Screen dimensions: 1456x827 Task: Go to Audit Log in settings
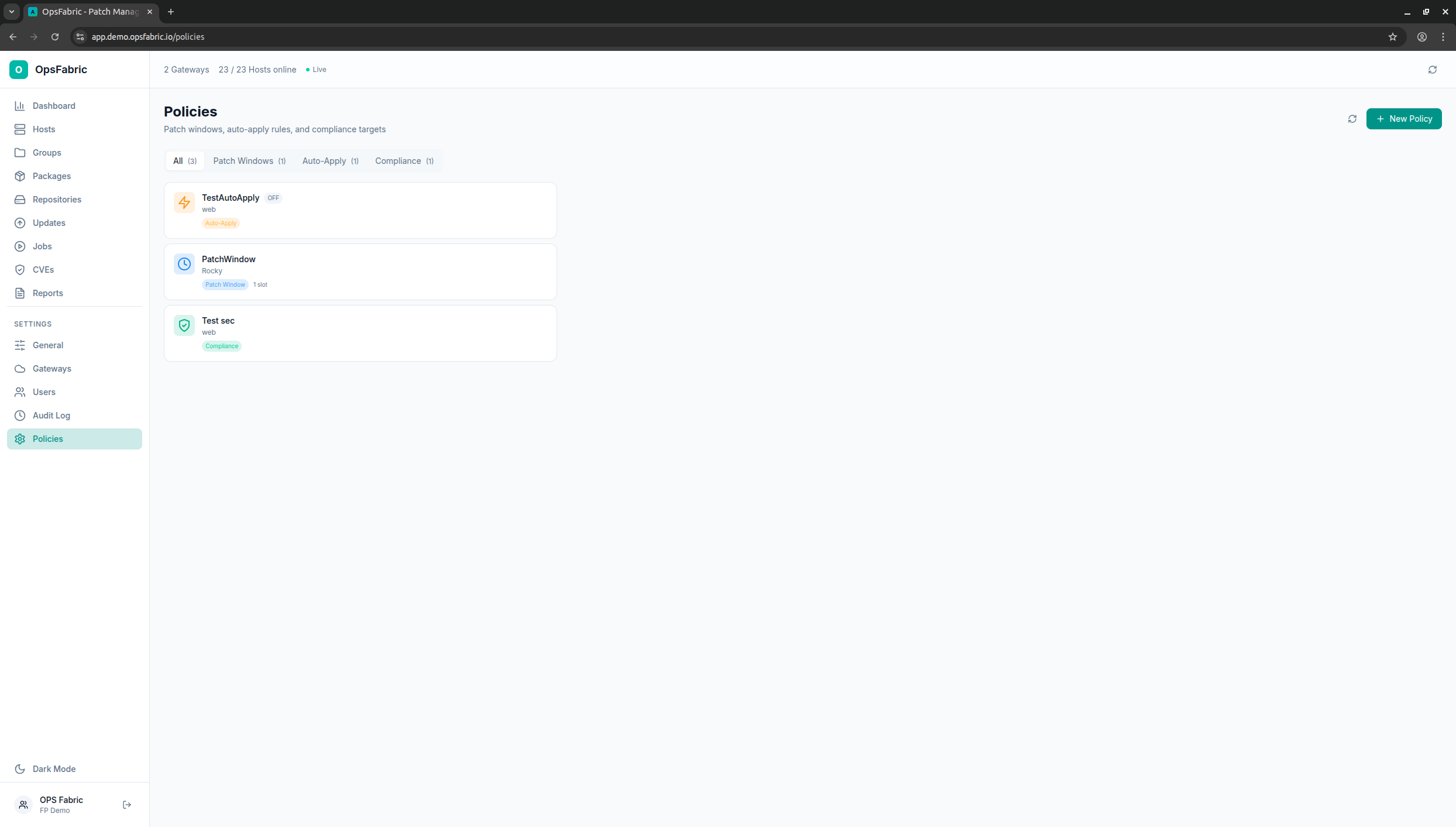(51, 416)
